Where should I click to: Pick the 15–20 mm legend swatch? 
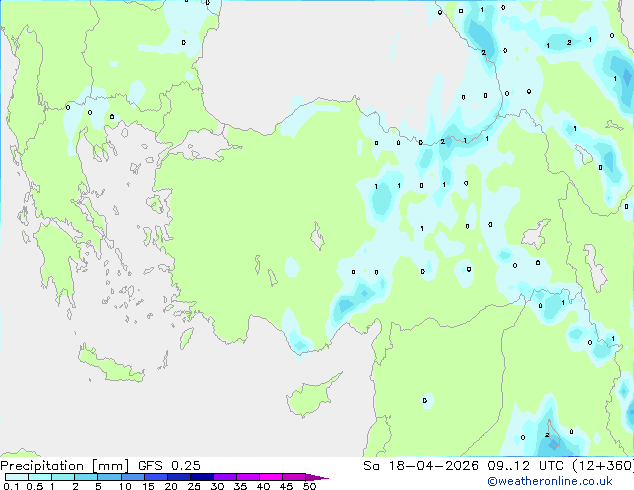pyautogui.click(x=155, y=477)
